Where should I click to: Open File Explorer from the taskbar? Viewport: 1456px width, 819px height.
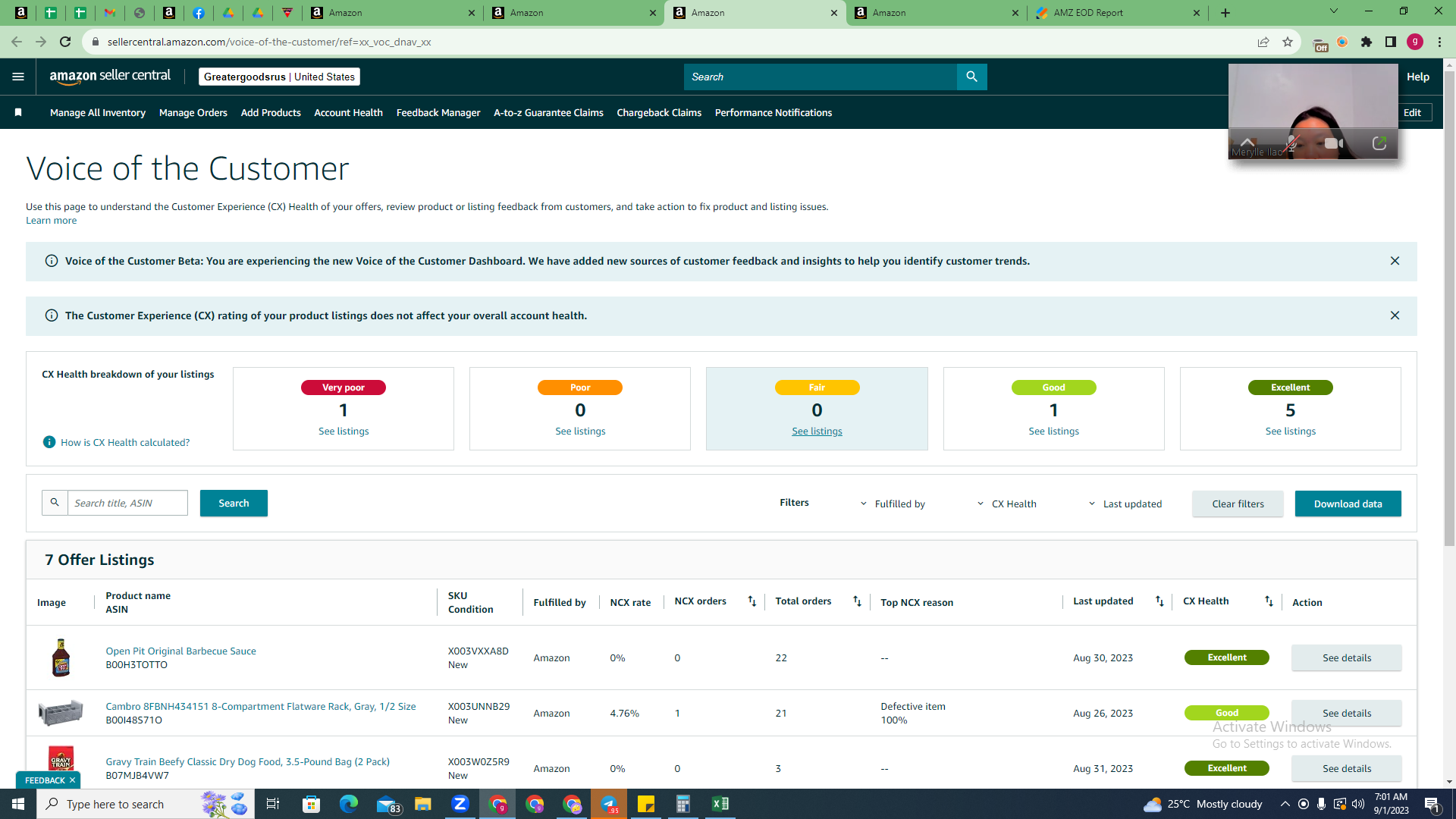[423, 804]
